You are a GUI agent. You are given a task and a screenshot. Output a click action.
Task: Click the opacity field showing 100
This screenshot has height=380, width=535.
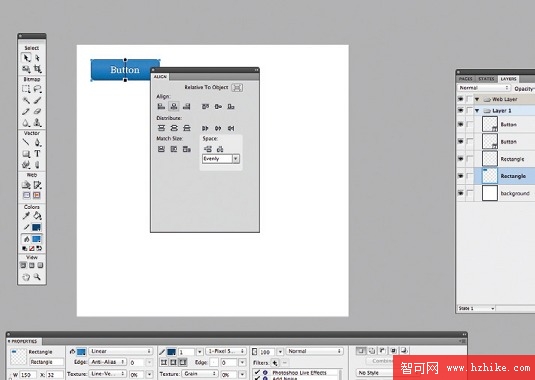tap(266, 352)
